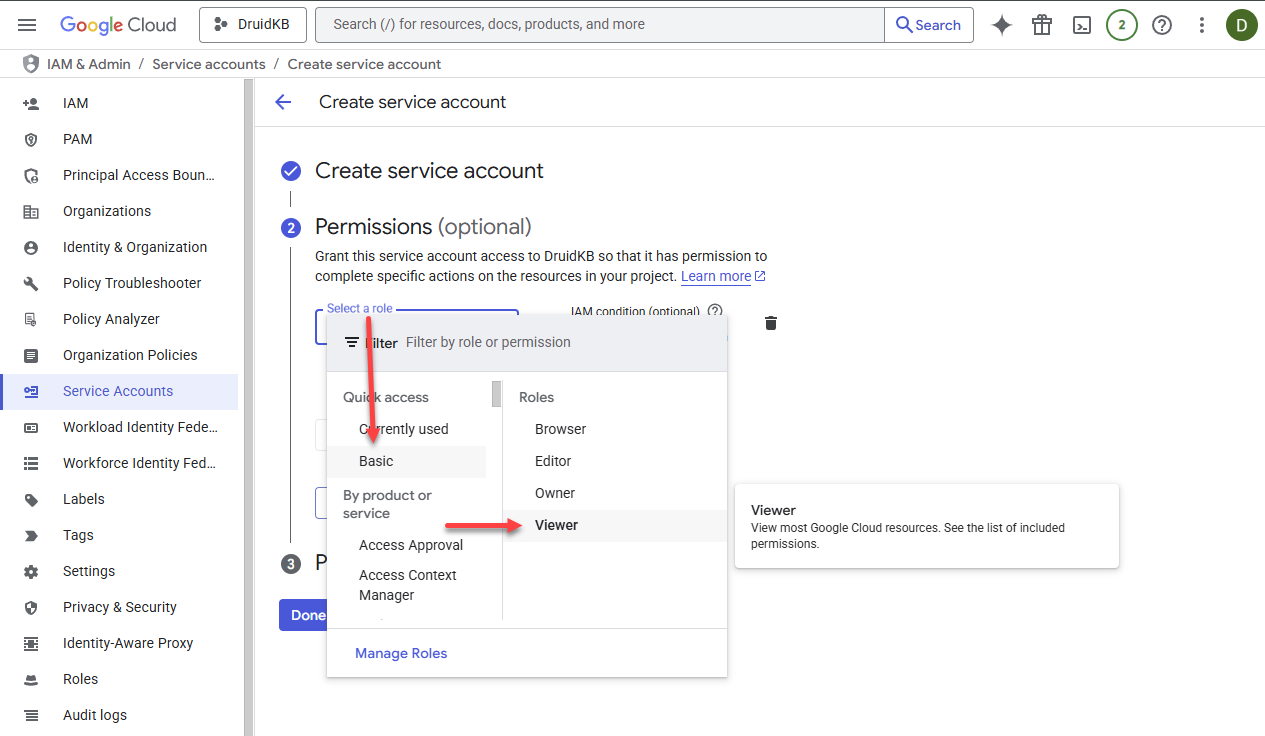Open the notifications badge showing 2

(1122, 25)
